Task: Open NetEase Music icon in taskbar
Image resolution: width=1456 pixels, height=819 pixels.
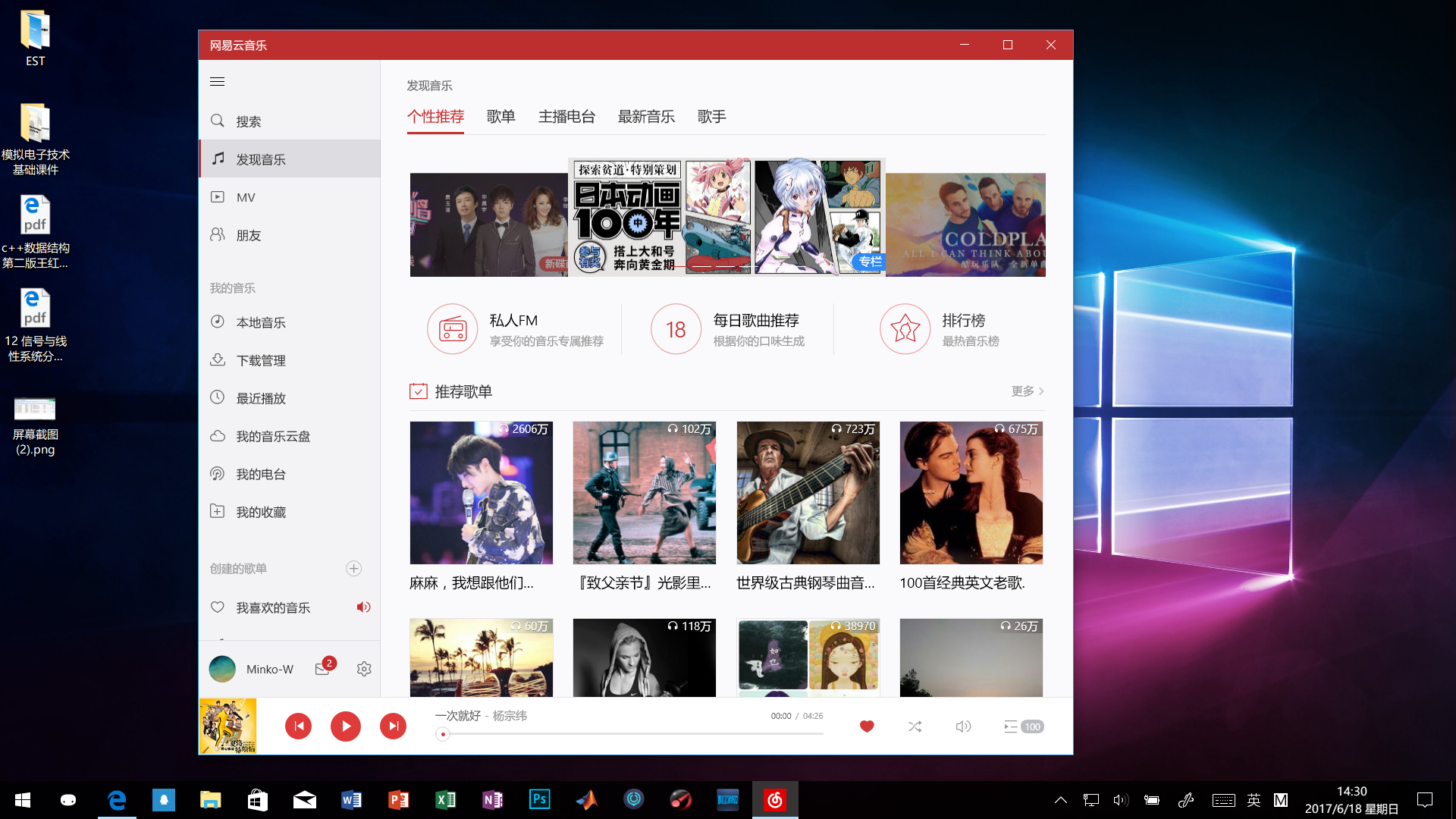Action: pyautogui.click(x=774, y=799)
